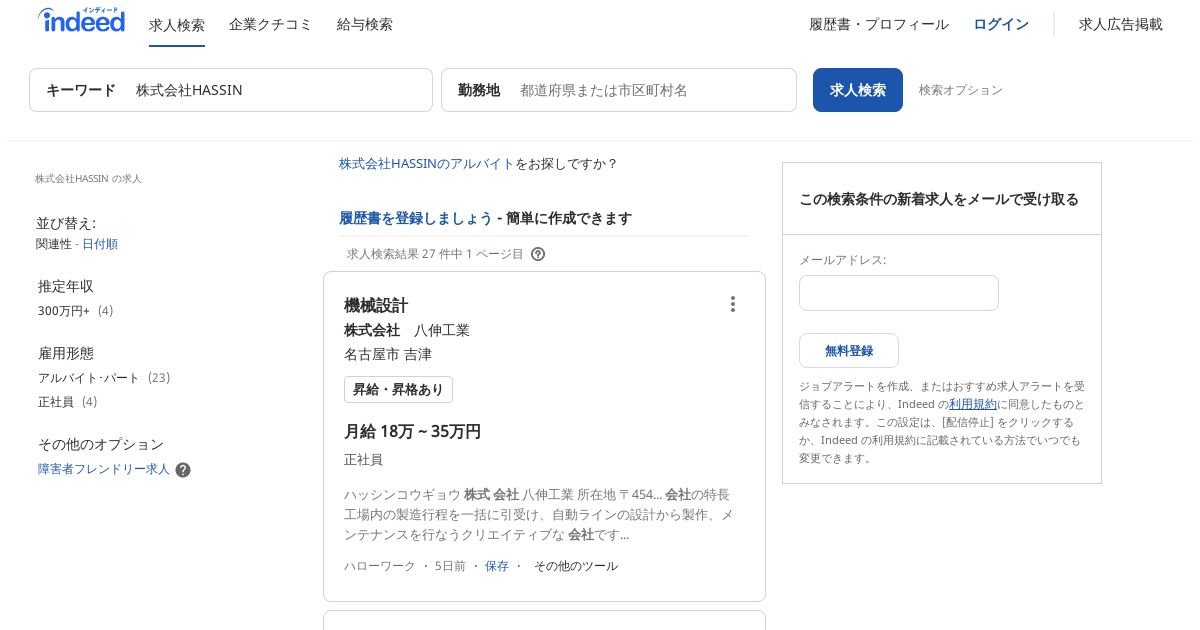Click the 昇給・昇格あり tag
Image resolution: width=1200 pixels, height=630 pixels.
pos(398,390)
